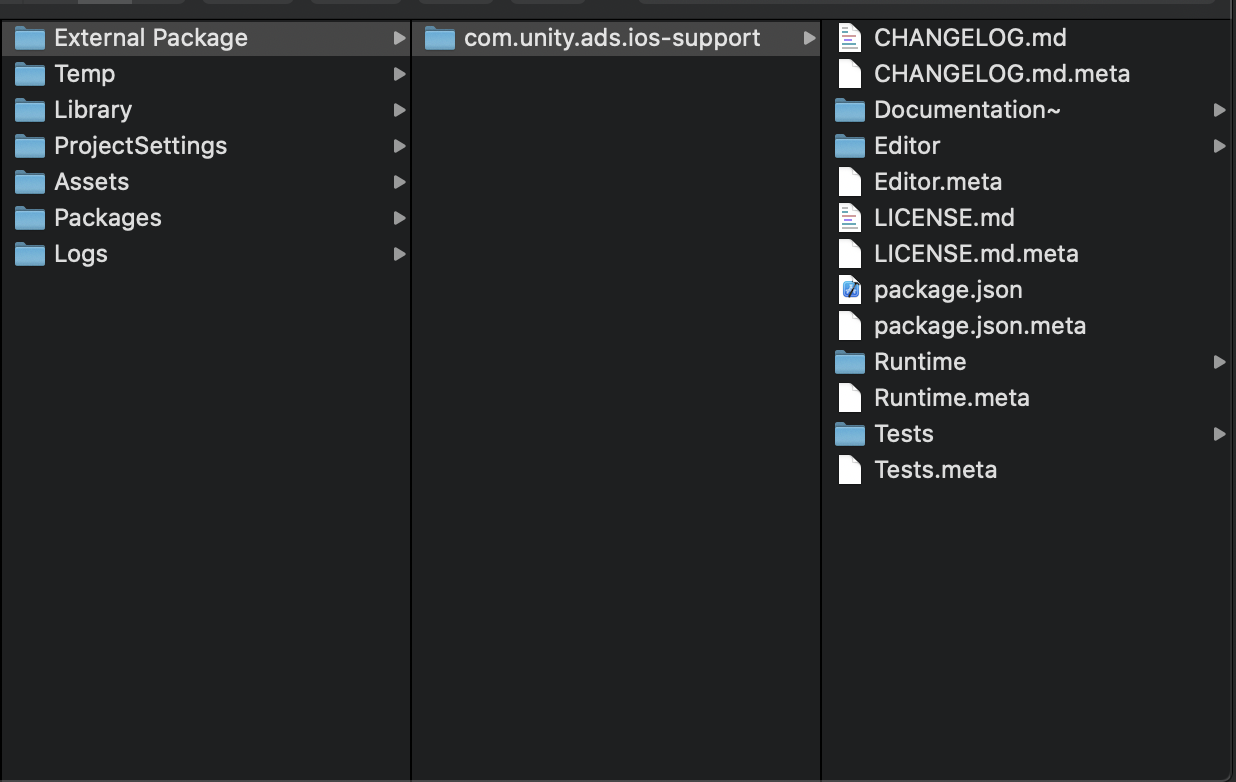Select the "Library" folder name
Screen dimensions: 1236x782
coord(93,110)
